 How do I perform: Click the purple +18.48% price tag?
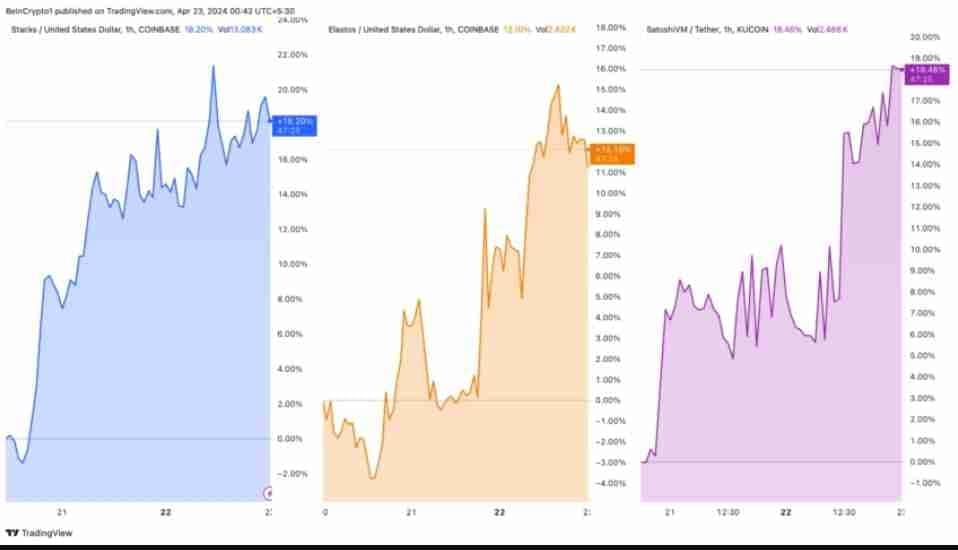tap(926, 73)
